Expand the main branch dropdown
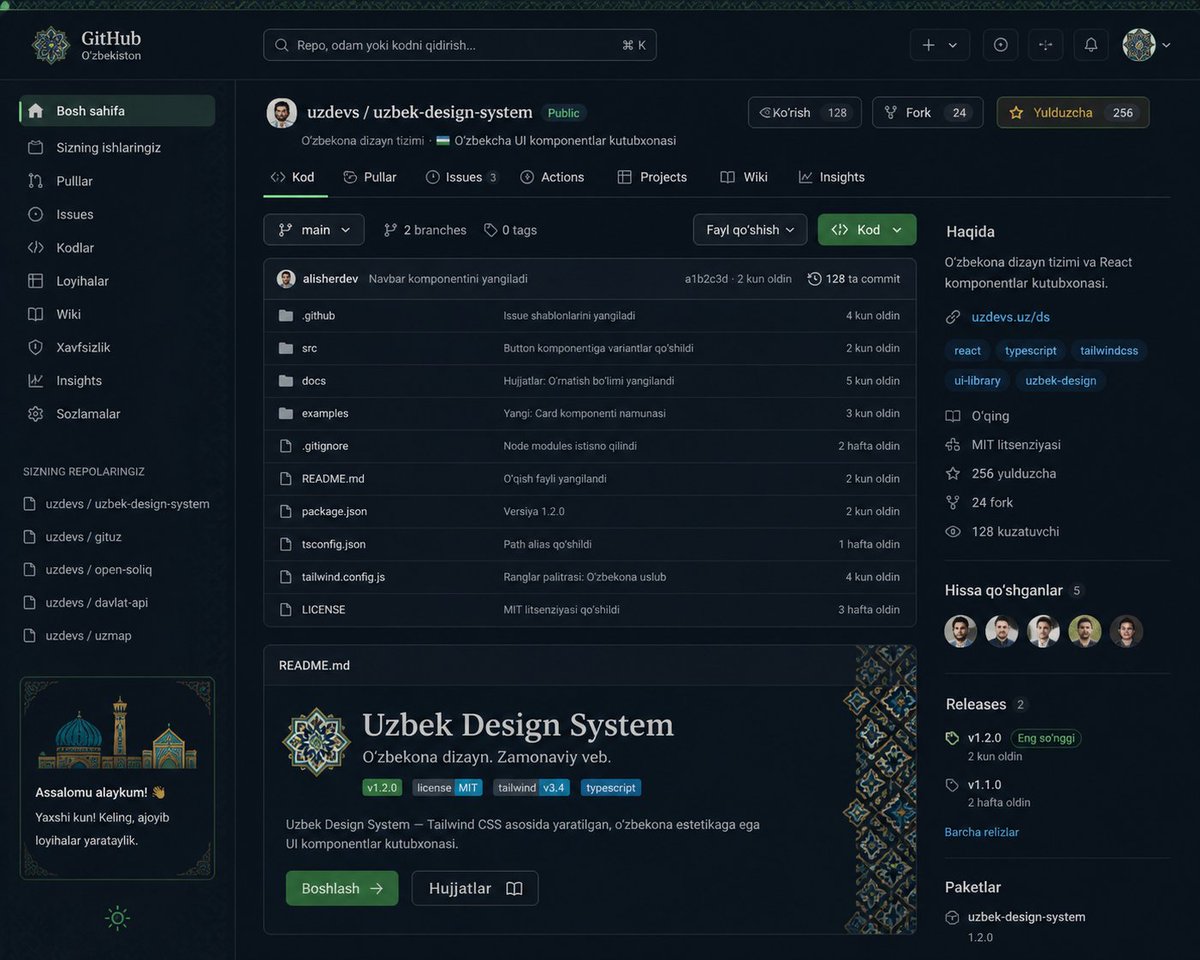Screen dimensions: 1200x960 pos(314,230)
